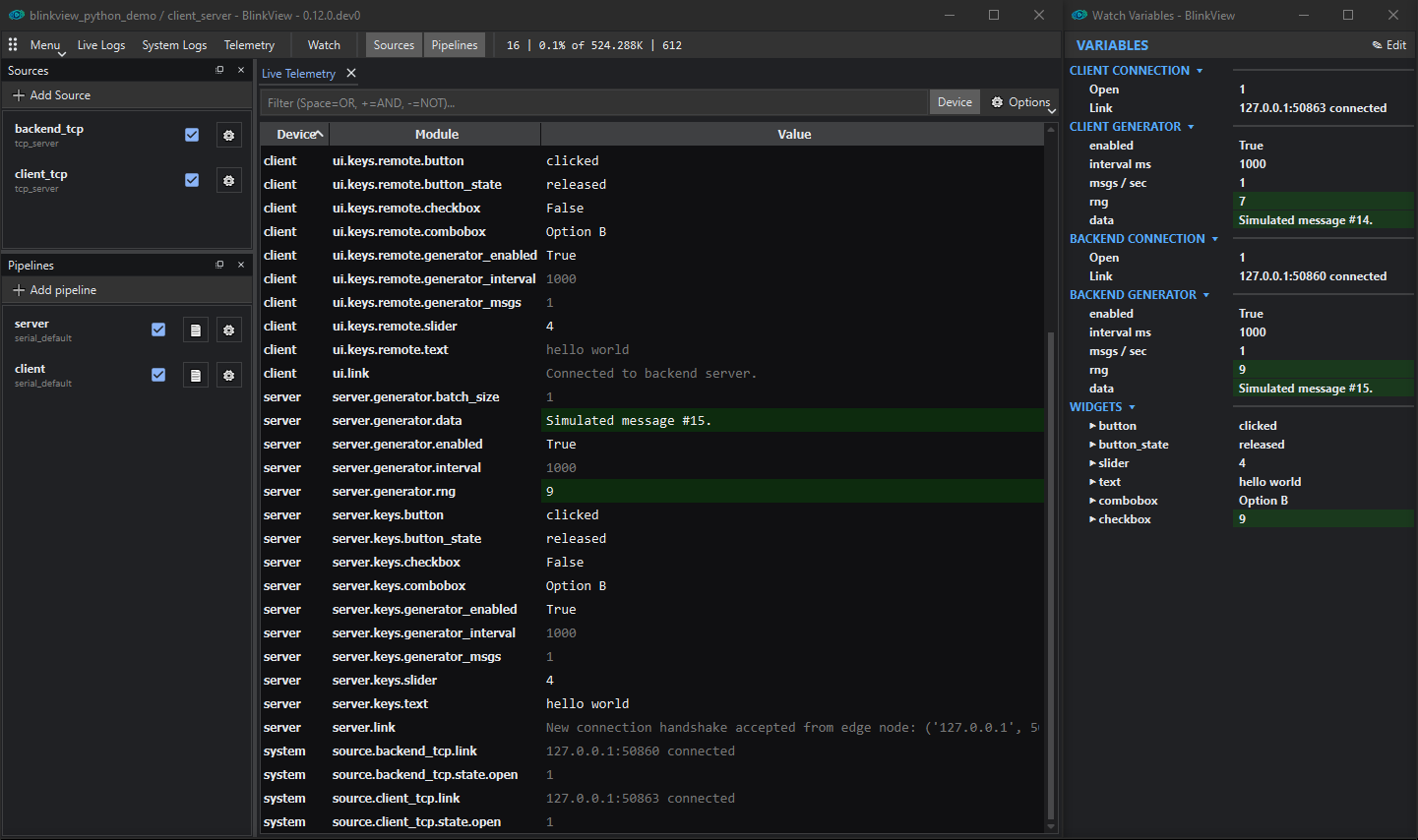Toggle the Pipelines panel button
The width and height of the screenshot is (1418, 840).
click(455, 45)
